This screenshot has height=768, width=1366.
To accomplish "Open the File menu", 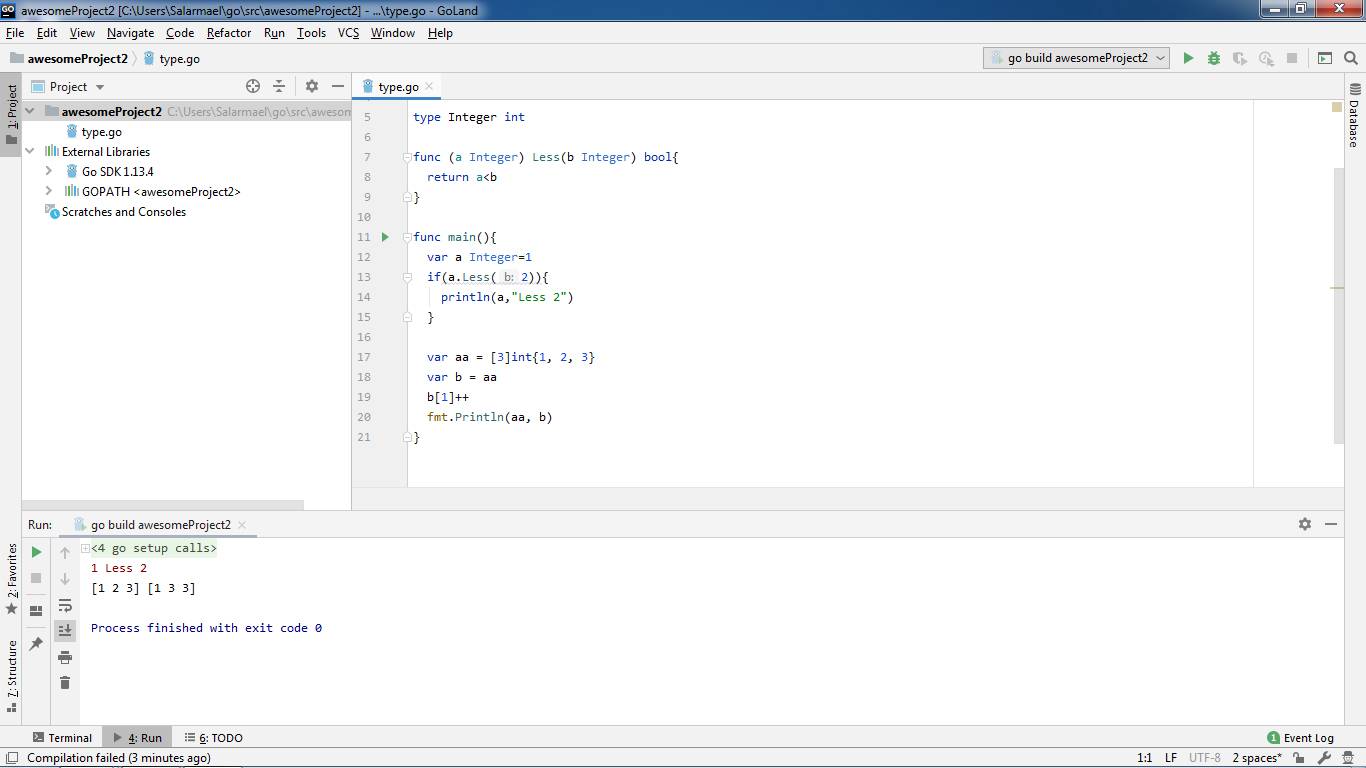I will 15,33.
